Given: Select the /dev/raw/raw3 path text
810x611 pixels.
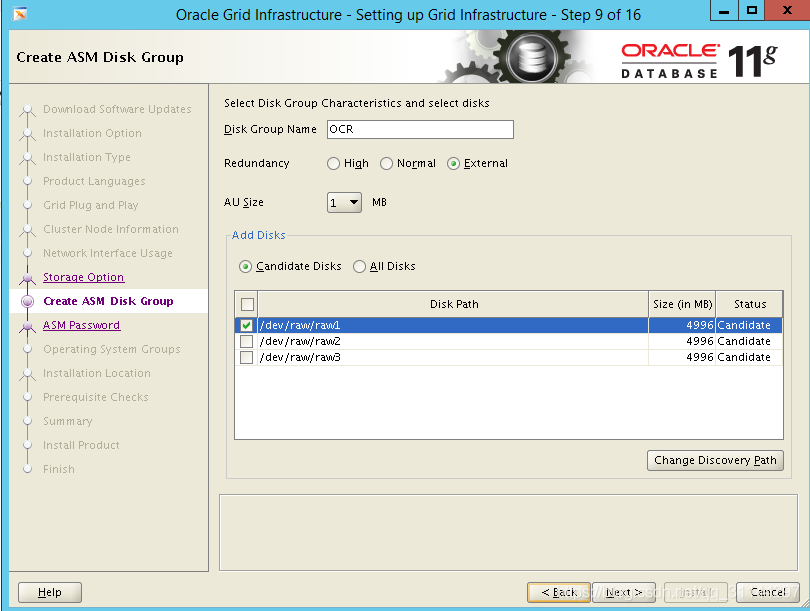Looking at the screenshot, I should (x=300, y=357).
